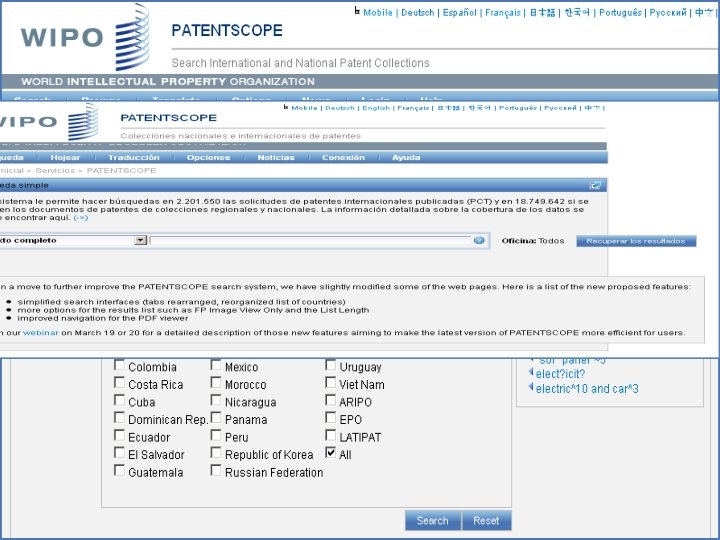Check the El Salvador checkbox
Image resolution: width=720 pixels, height=540 pixels.
tap(119, 453)
